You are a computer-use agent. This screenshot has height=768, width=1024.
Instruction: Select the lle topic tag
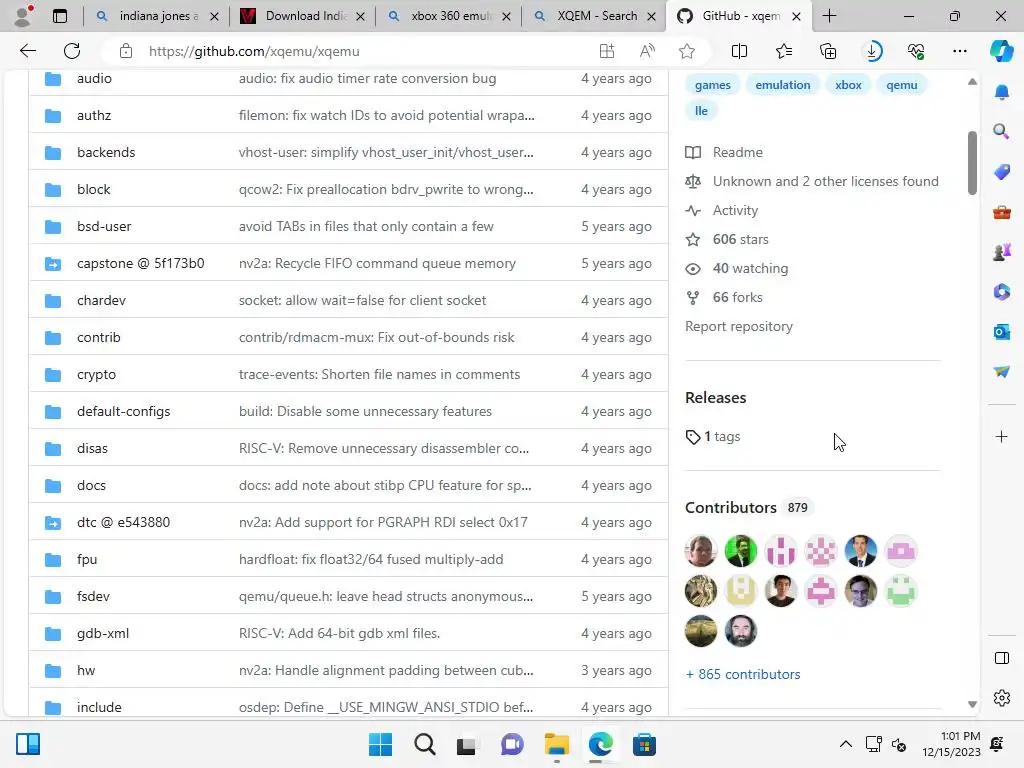701,111
